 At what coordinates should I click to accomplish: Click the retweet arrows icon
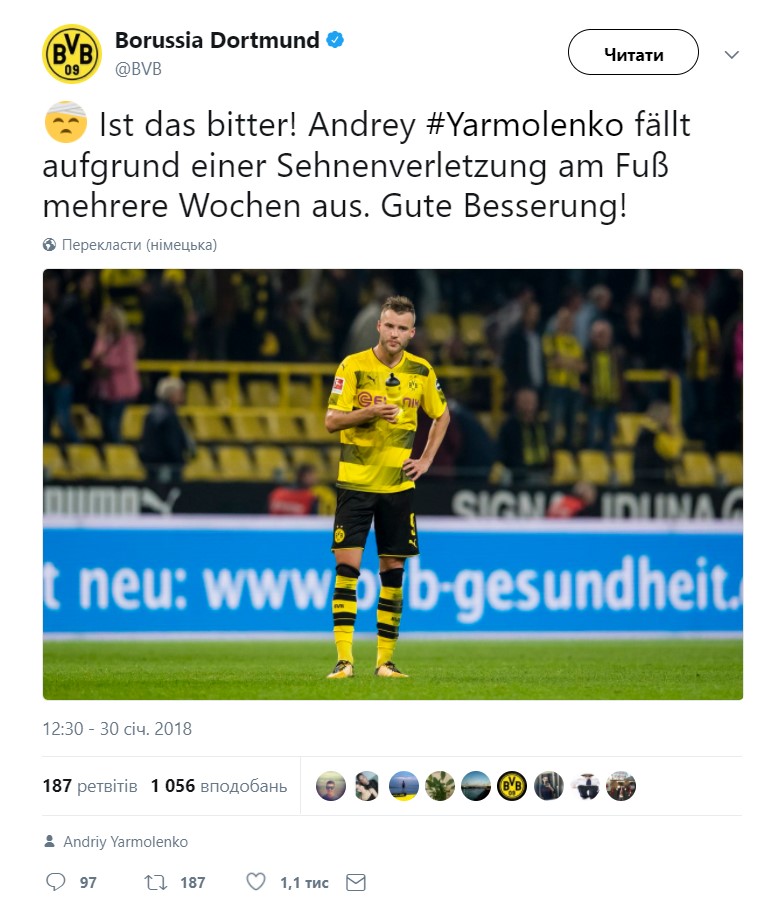click(x=155, y=882)
